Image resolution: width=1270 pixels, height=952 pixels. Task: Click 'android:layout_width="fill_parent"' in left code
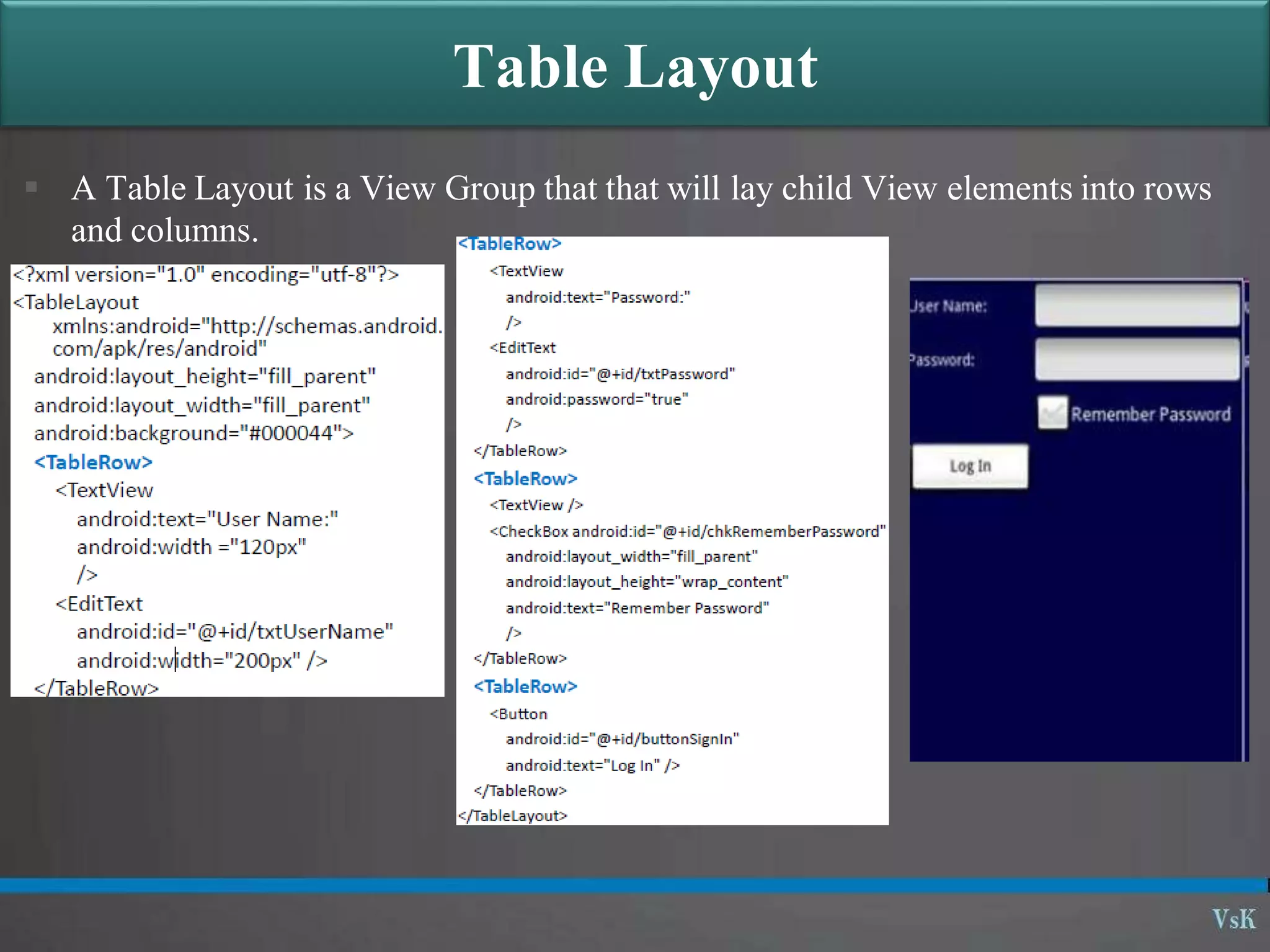click(x=202, y=405)
